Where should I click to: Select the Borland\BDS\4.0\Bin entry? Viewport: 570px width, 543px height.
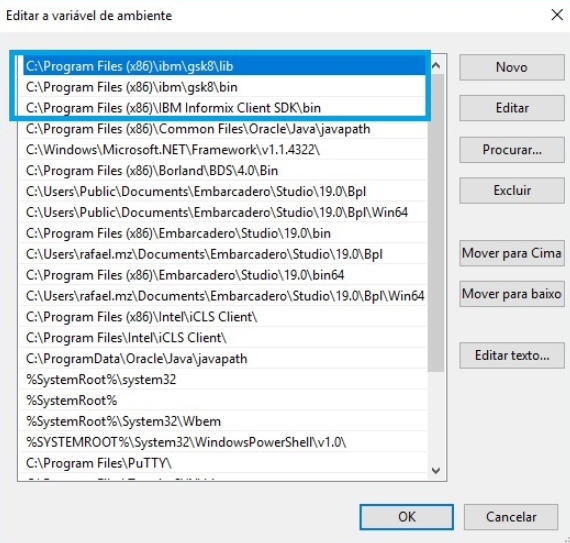pos(222,170)
